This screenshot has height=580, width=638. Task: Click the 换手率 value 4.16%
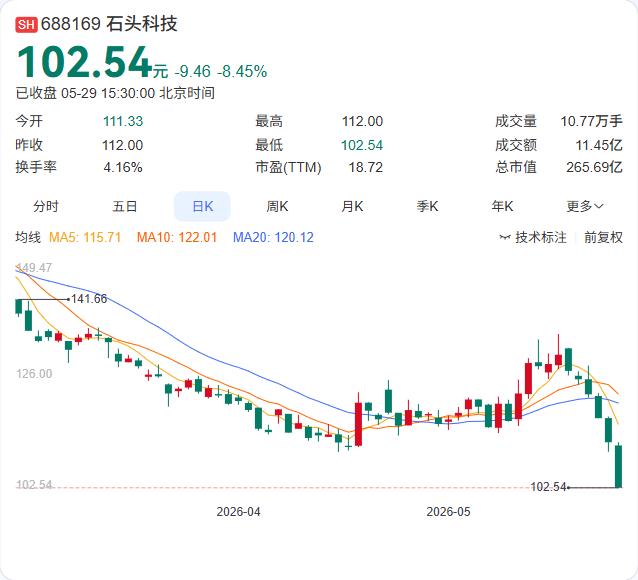123,167
